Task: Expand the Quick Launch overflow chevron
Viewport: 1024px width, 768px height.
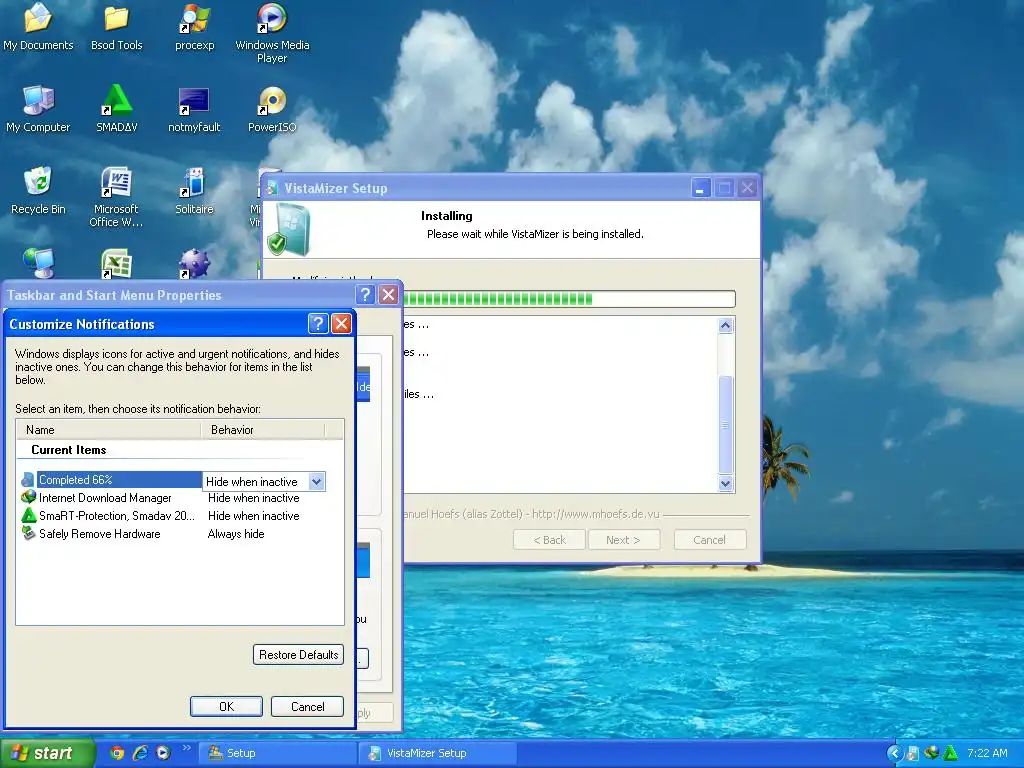Action: click(x=187, y=748)
